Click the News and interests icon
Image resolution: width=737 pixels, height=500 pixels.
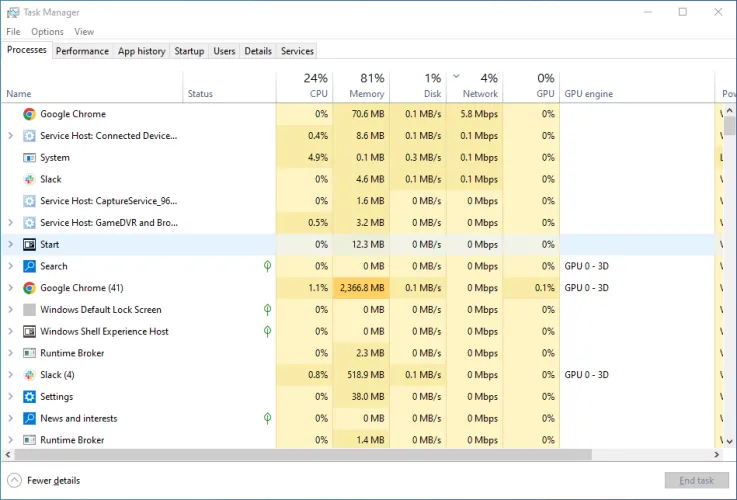click(29, 419)
